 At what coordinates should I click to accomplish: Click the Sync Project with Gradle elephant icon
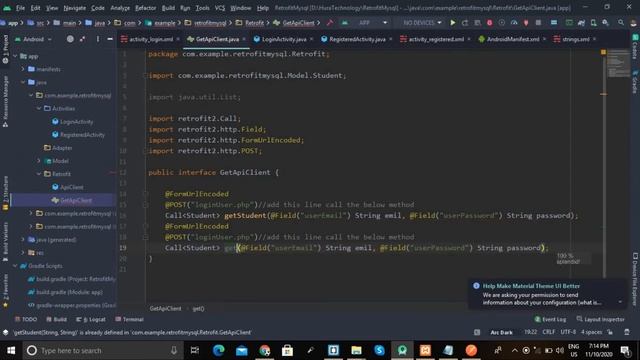(581, 23)
